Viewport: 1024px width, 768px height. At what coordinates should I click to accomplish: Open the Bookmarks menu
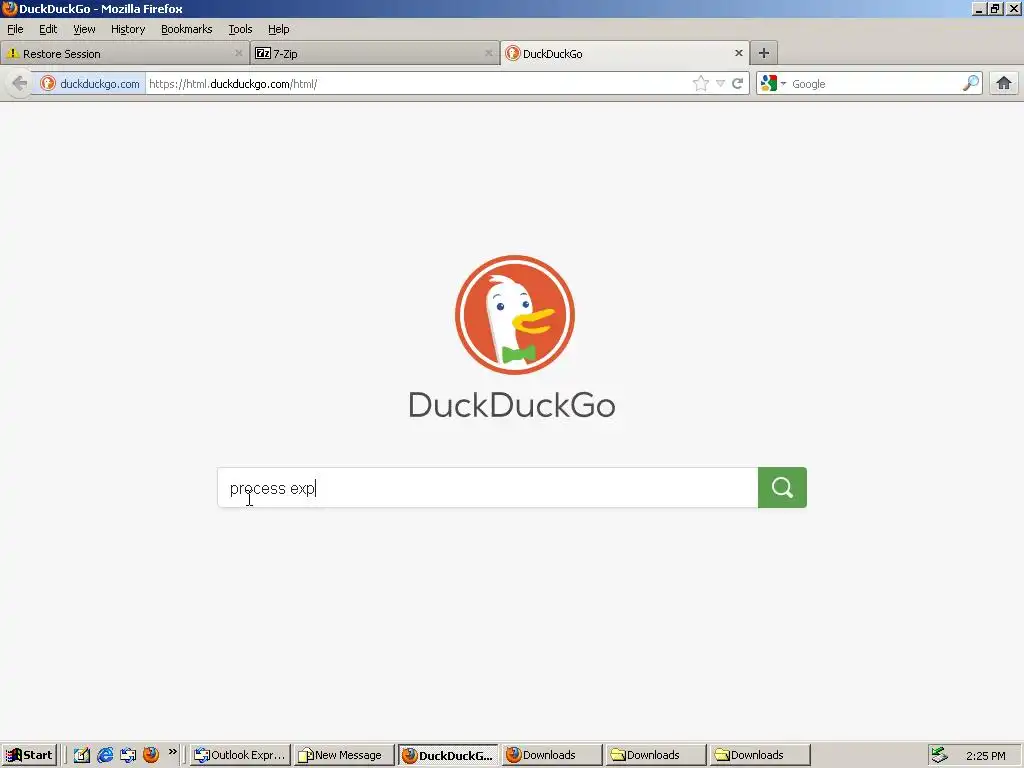pyautogui.click(x=187, y=29)
